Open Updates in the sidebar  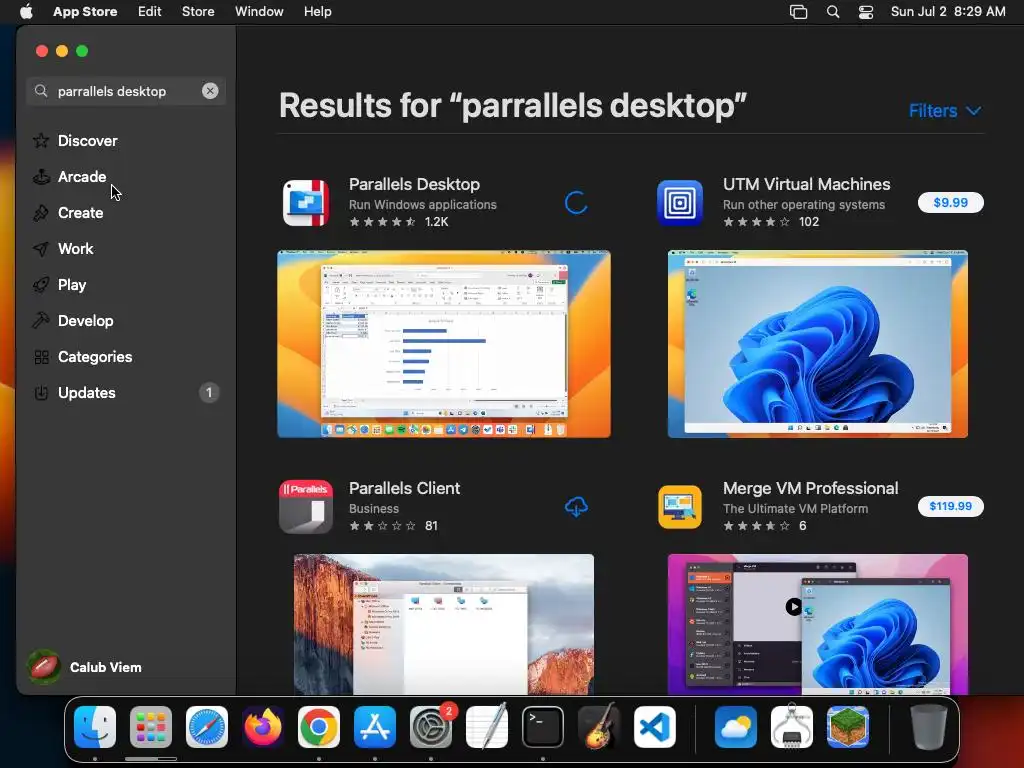[x=86, y=392]
